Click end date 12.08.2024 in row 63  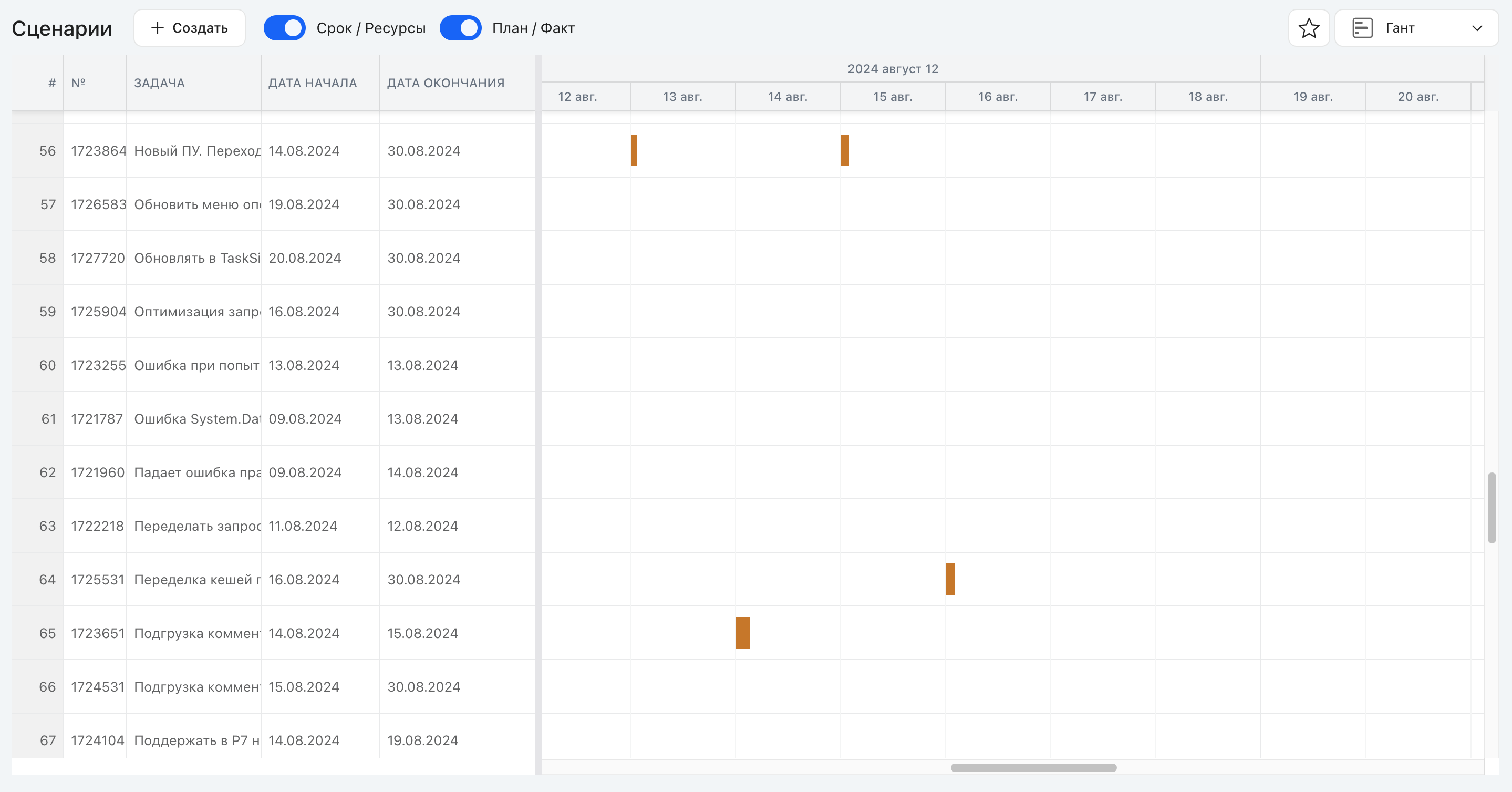(422, 526)
